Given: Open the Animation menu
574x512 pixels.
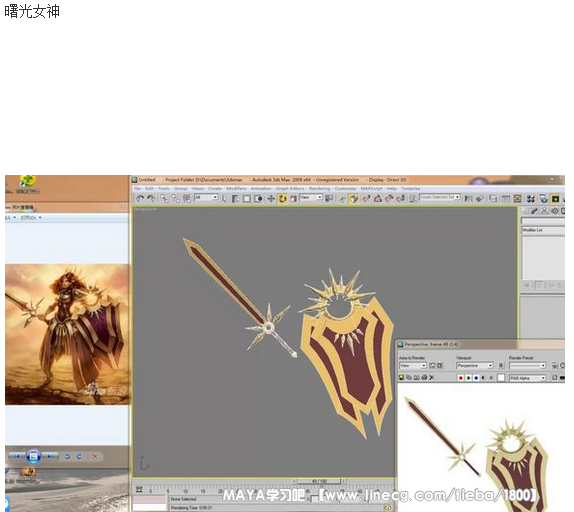Looking at the screenshot, I should [x=261, y=188].
